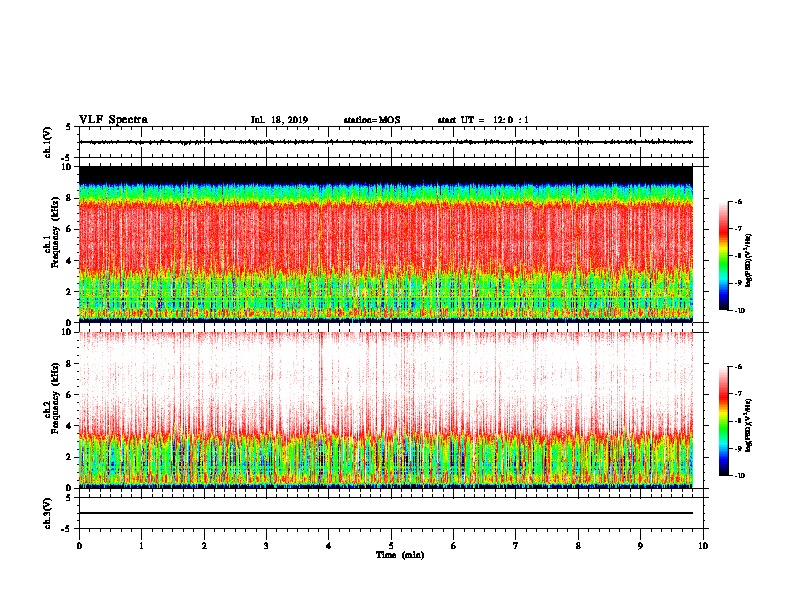
Task: Click ch.1 frequency tick label '2'
Action: pyautogui.click(x=70, y=291)
